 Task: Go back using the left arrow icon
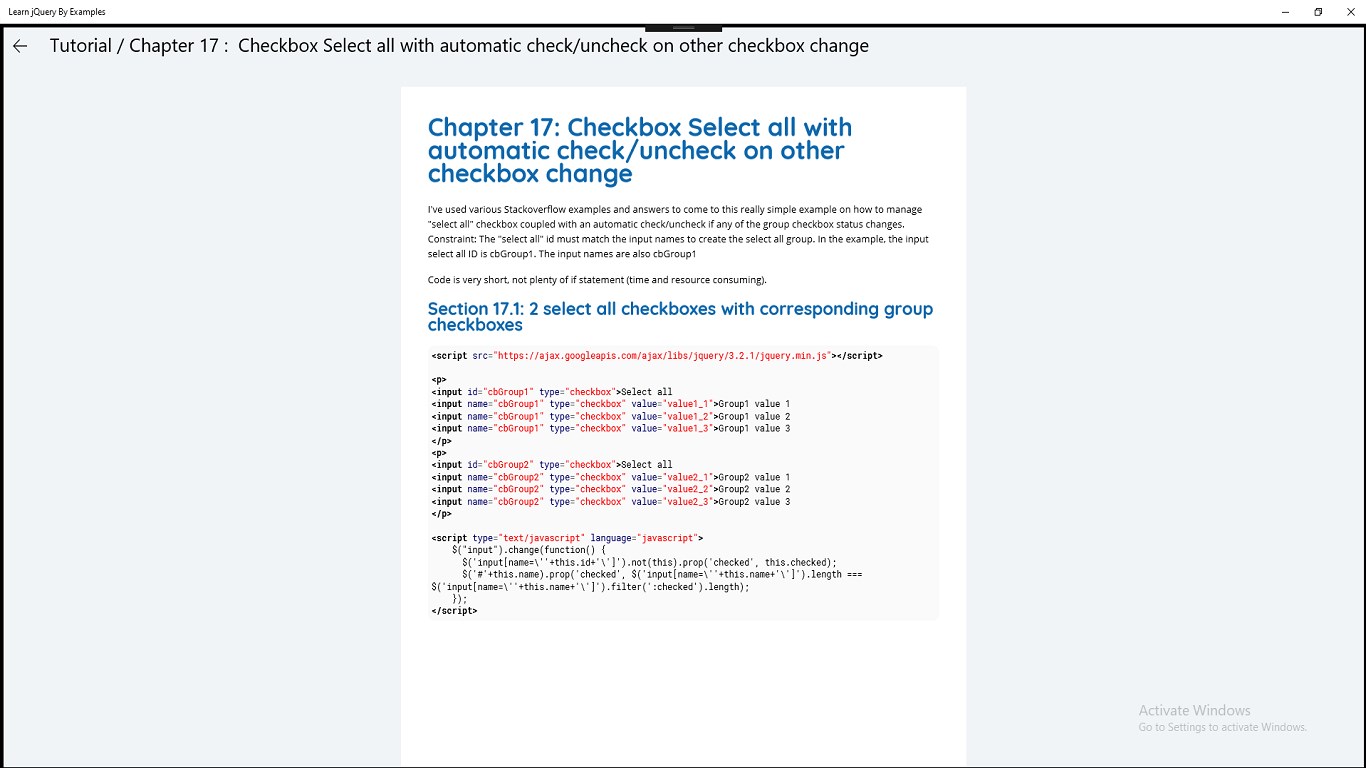[20, 46]
